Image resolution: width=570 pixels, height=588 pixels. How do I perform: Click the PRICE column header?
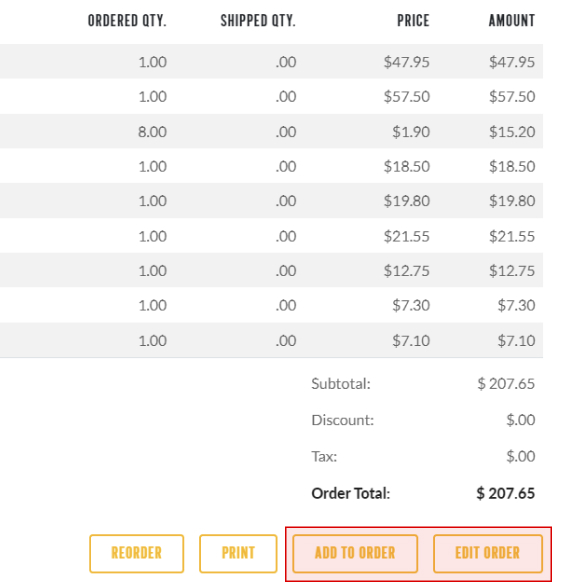pyautogui.click(x=413, y=21)
